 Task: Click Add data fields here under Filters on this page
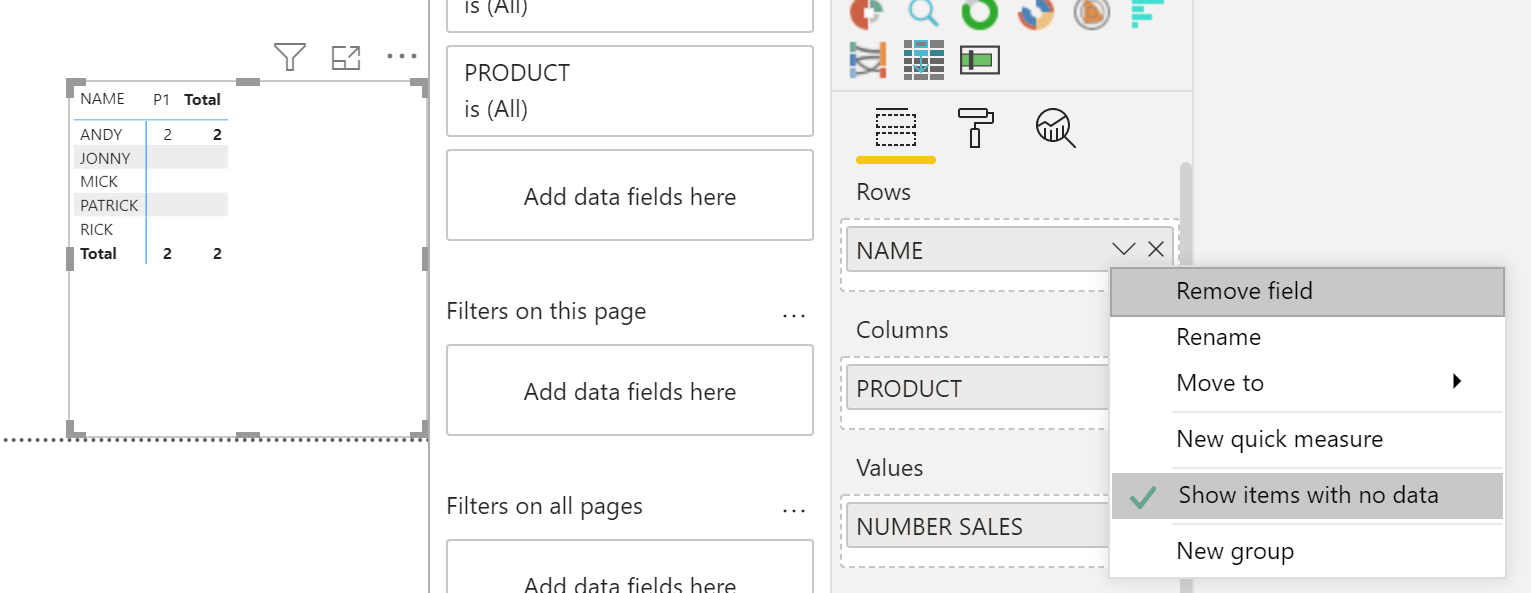point(630,391)
